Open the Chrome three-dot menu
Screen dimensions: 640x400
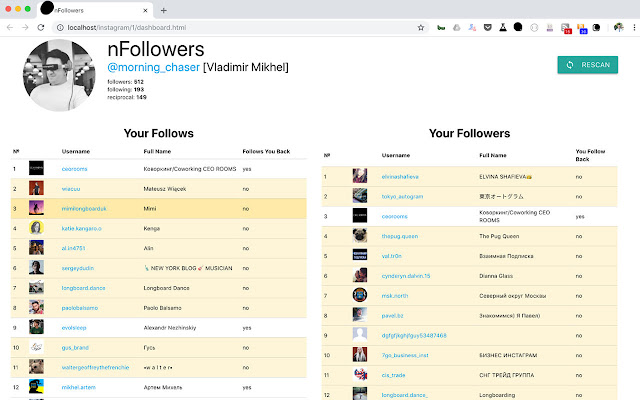tap(630, 27)
